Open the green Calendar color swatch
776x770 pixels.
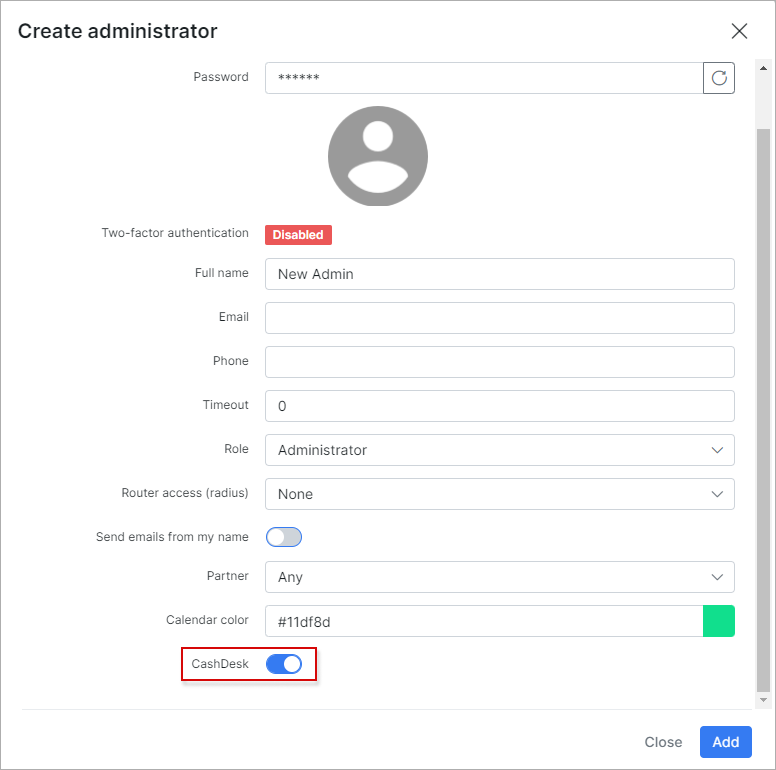click(x=719, y=621)
